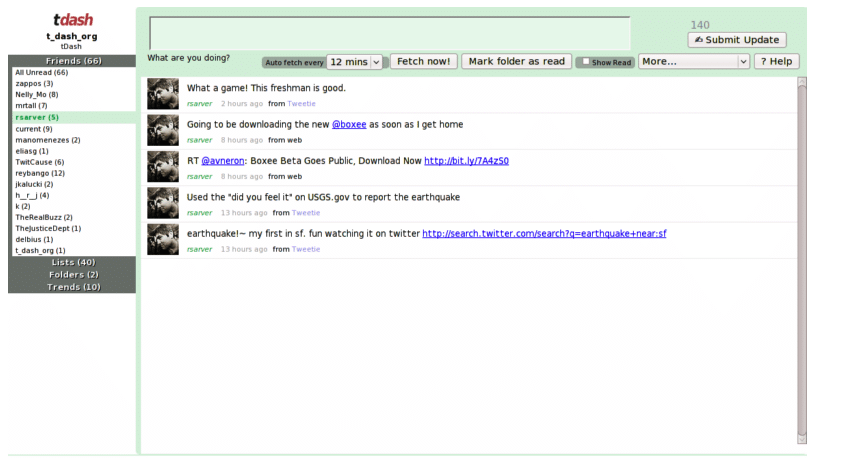Click the t_dash_org account name
Viewport: 850px width, 467px height.
[x=72, y=36]
